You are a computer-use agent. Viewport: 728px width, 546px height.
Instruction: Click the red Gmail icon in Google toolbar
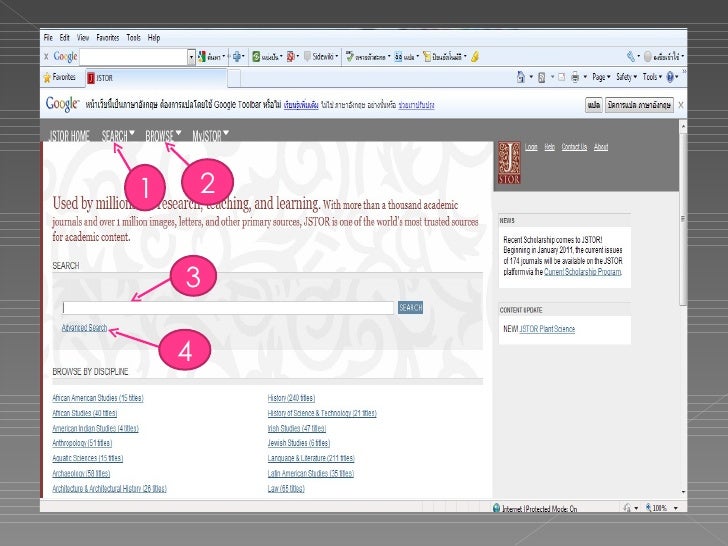pos(291,57)
